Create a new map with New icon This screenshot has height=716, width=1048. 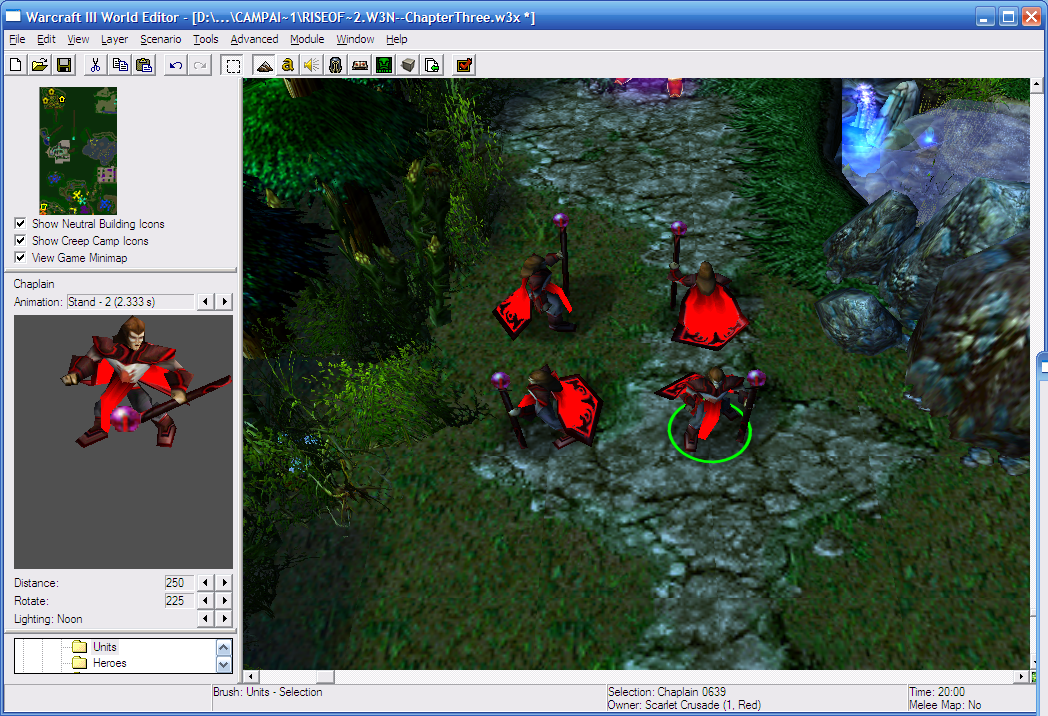15,65
